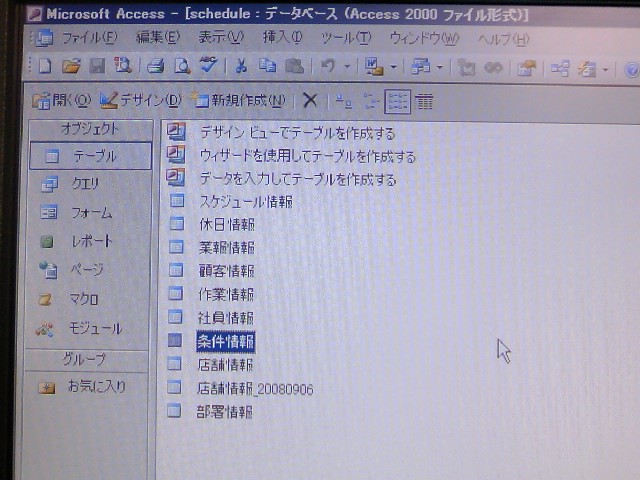Click the Code toolbar icon
This screenshot has width=640, height=480.
point(467,68)
